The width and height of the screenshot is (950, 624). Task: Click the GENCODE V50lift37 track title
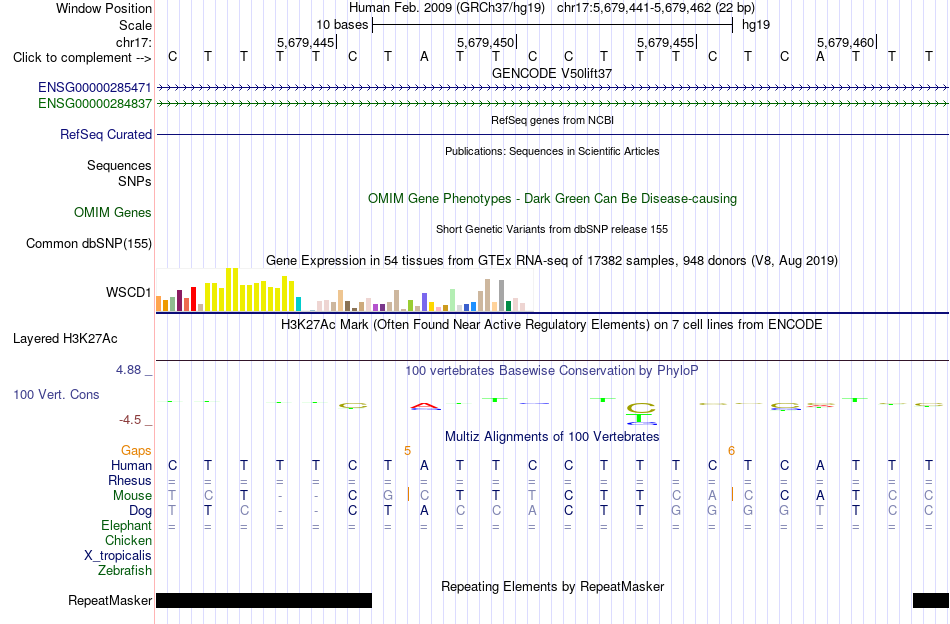[552, 73]
